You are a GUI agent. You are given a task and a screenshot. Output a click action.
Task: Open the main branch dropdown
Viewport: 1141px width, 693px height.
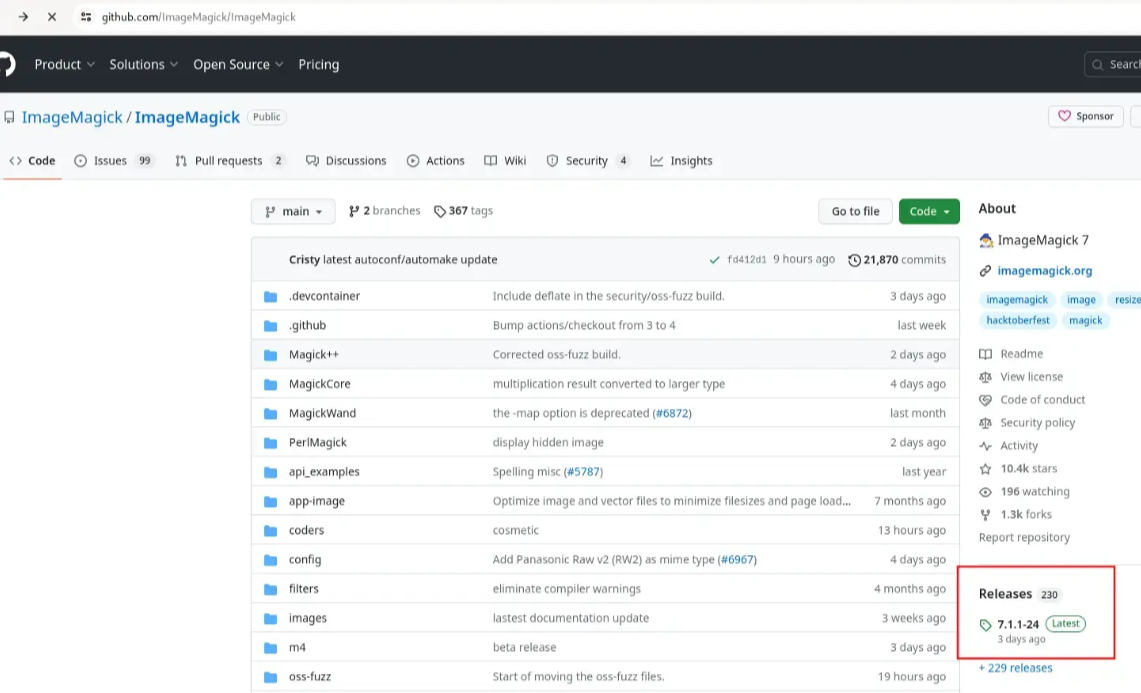[293, 211]
